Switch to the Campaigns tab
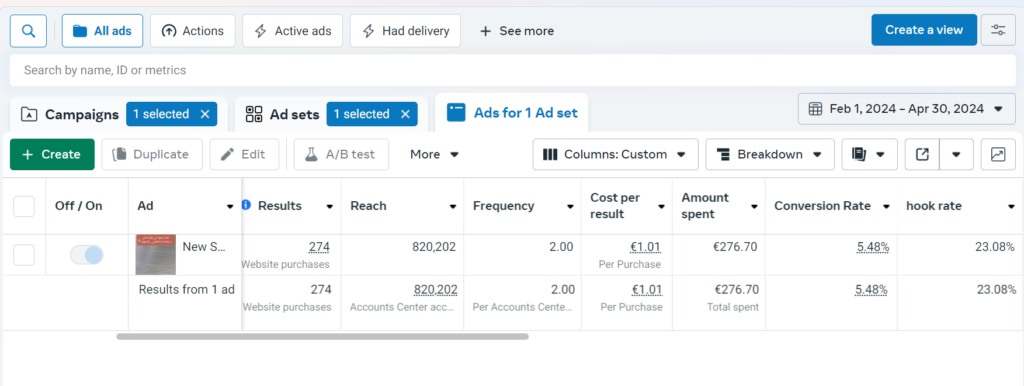Screen dimensions: 1024x386 (x=70, y=114)
